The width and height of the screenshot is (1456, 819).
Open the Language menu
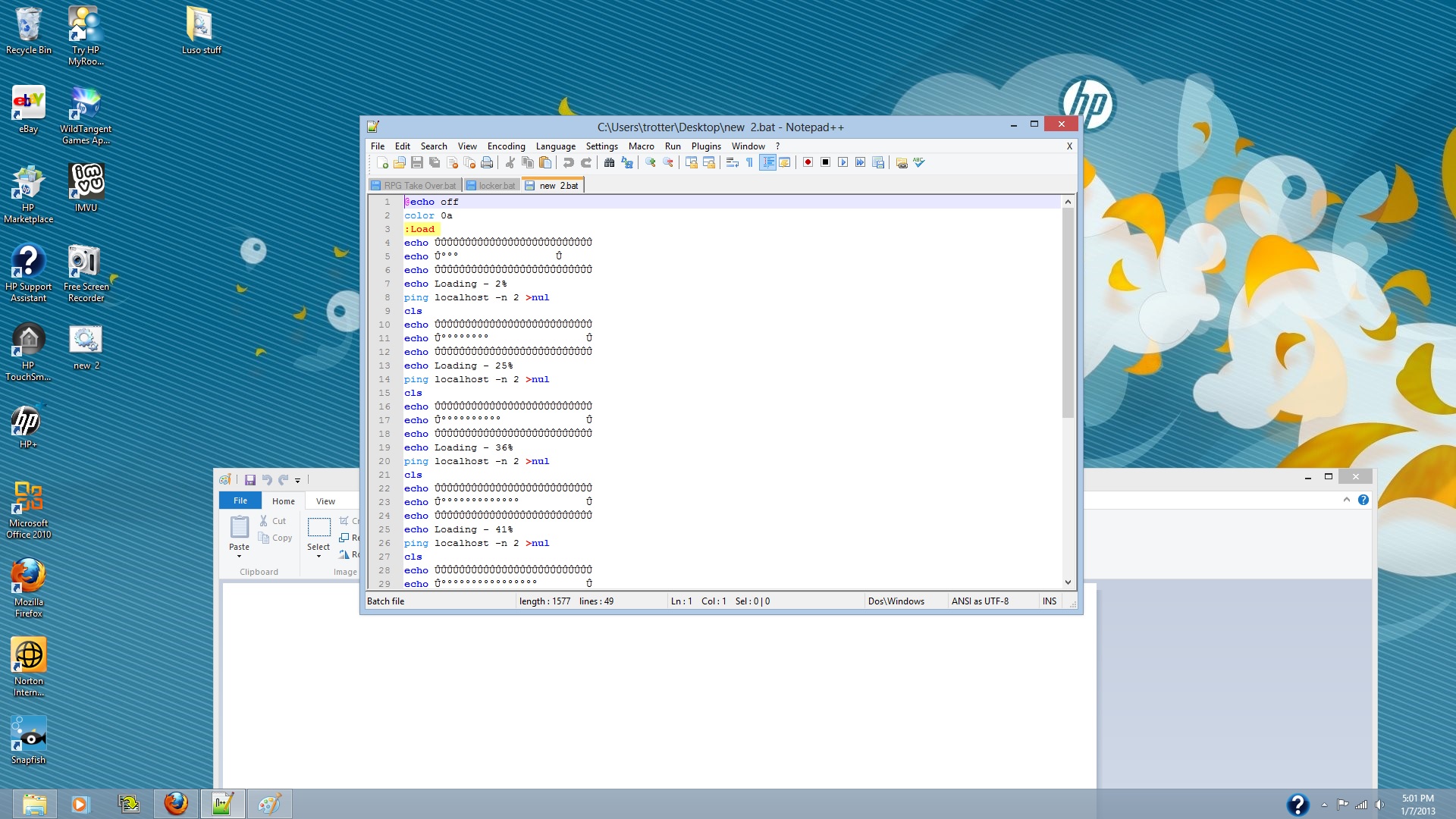coord(556,146)
